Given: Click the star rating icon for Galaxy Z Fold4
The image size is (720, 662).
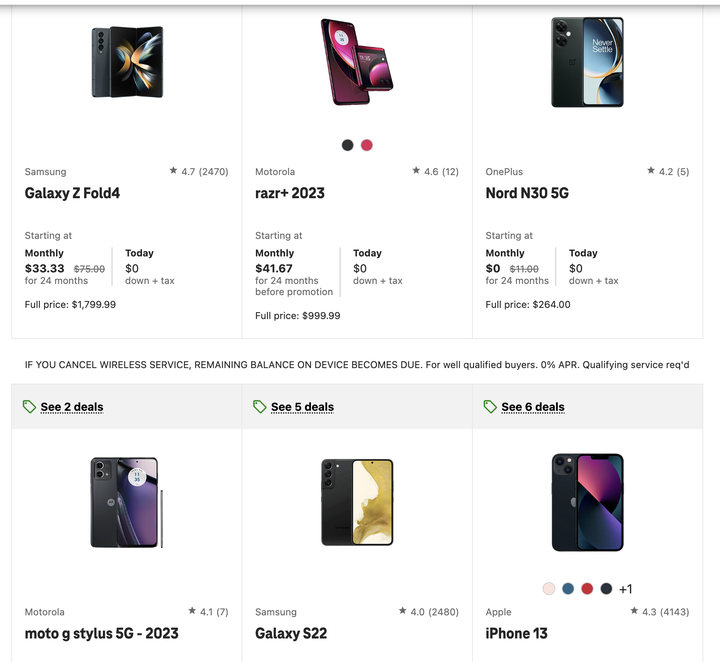Looking at the screenshot, I should click(173, 170).
